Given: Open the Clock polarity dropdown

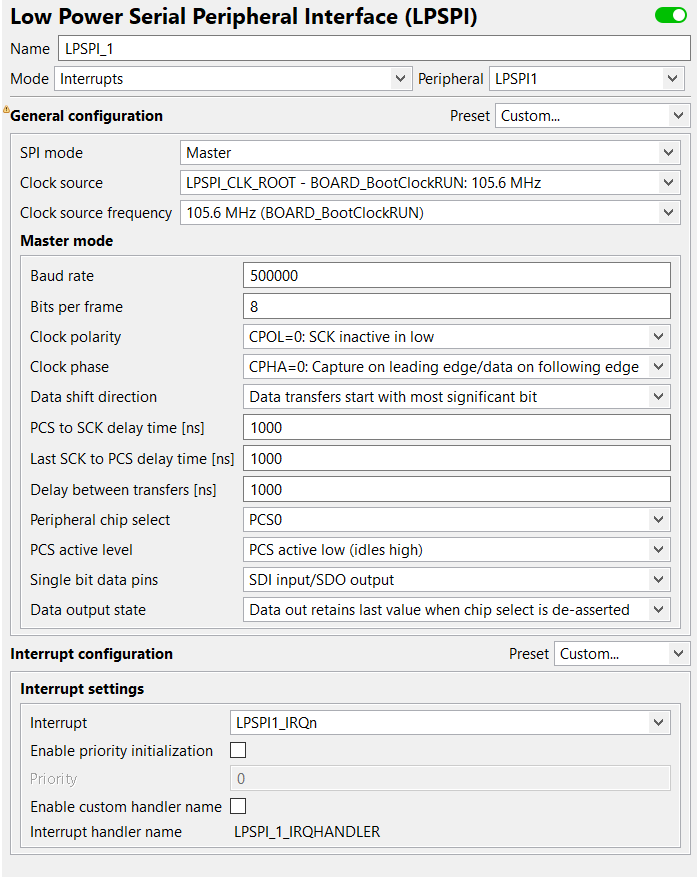Looking at the screenshot, I should pos(456,337).
